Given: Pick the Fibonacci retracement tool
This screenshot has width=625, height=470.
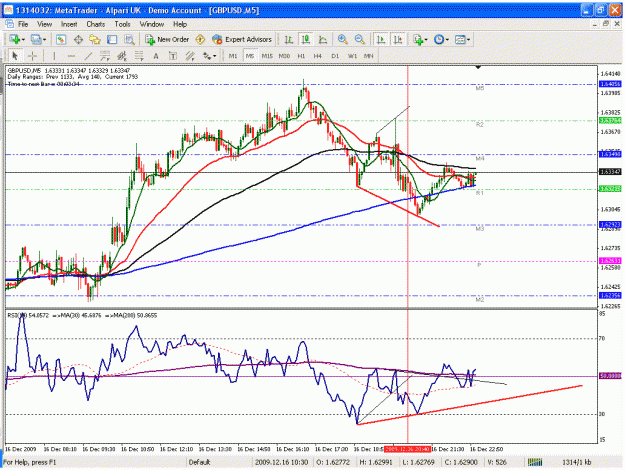Looking at the screenshot, I should 139,56.
